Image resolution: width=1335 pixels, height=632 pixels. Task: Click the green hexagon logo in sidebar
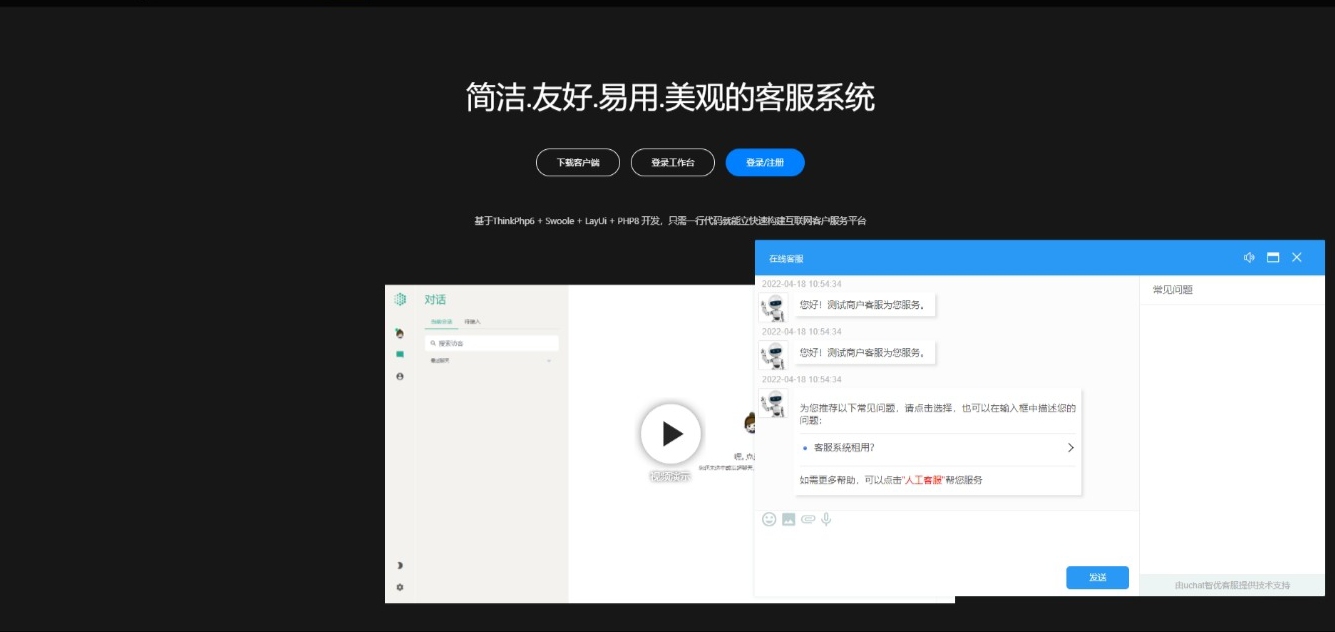click(x=400, y=299)
